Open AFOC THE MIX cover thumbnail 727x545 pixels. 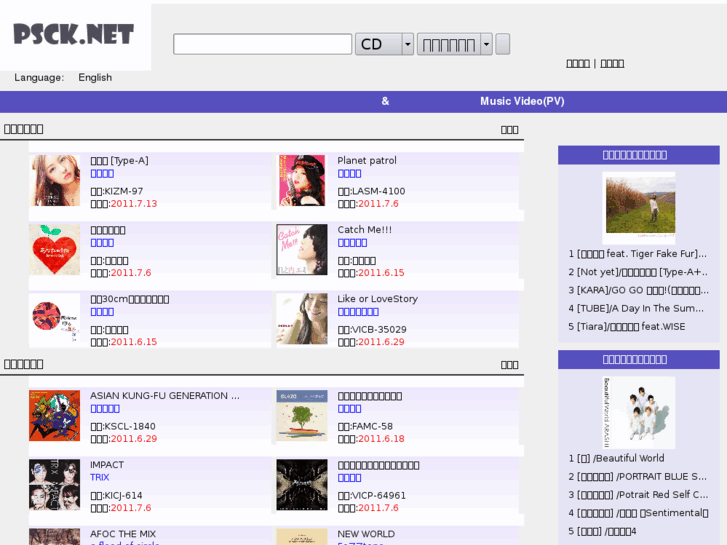point(55,537)
